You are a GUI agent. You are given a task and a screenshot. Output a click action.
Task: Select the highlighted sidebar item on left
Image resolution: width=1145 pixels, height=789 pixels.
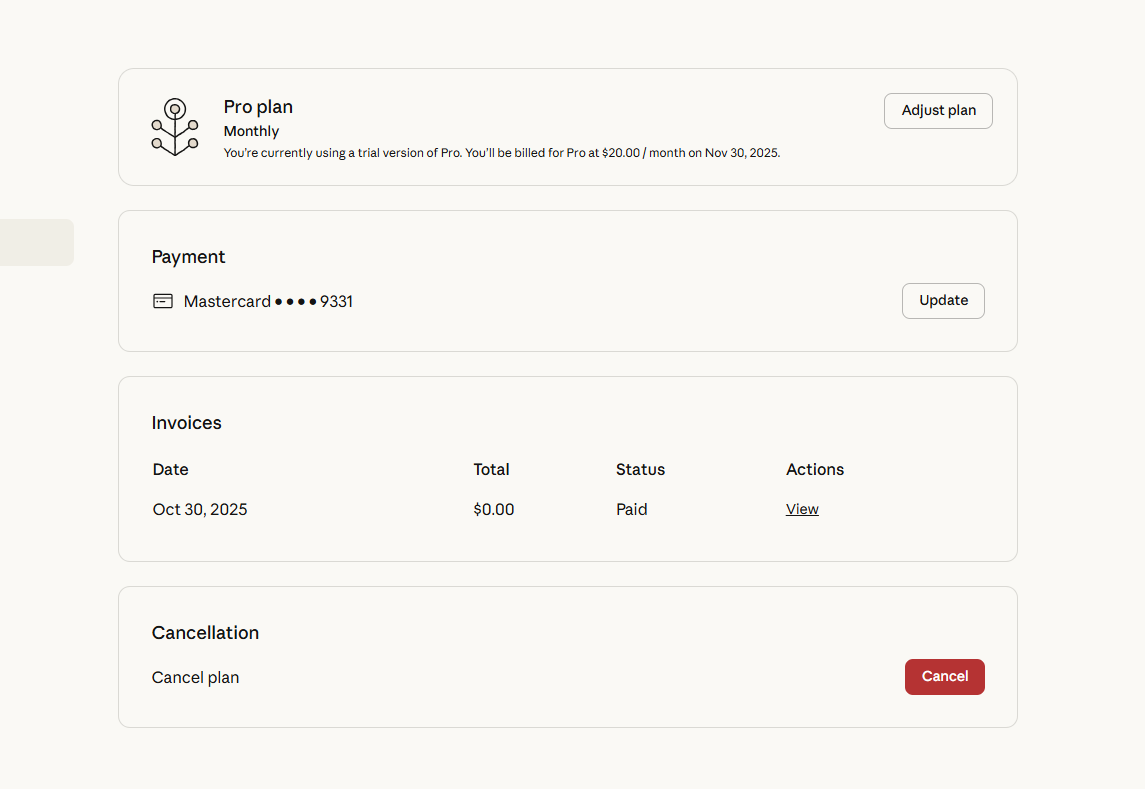(37, 243)
